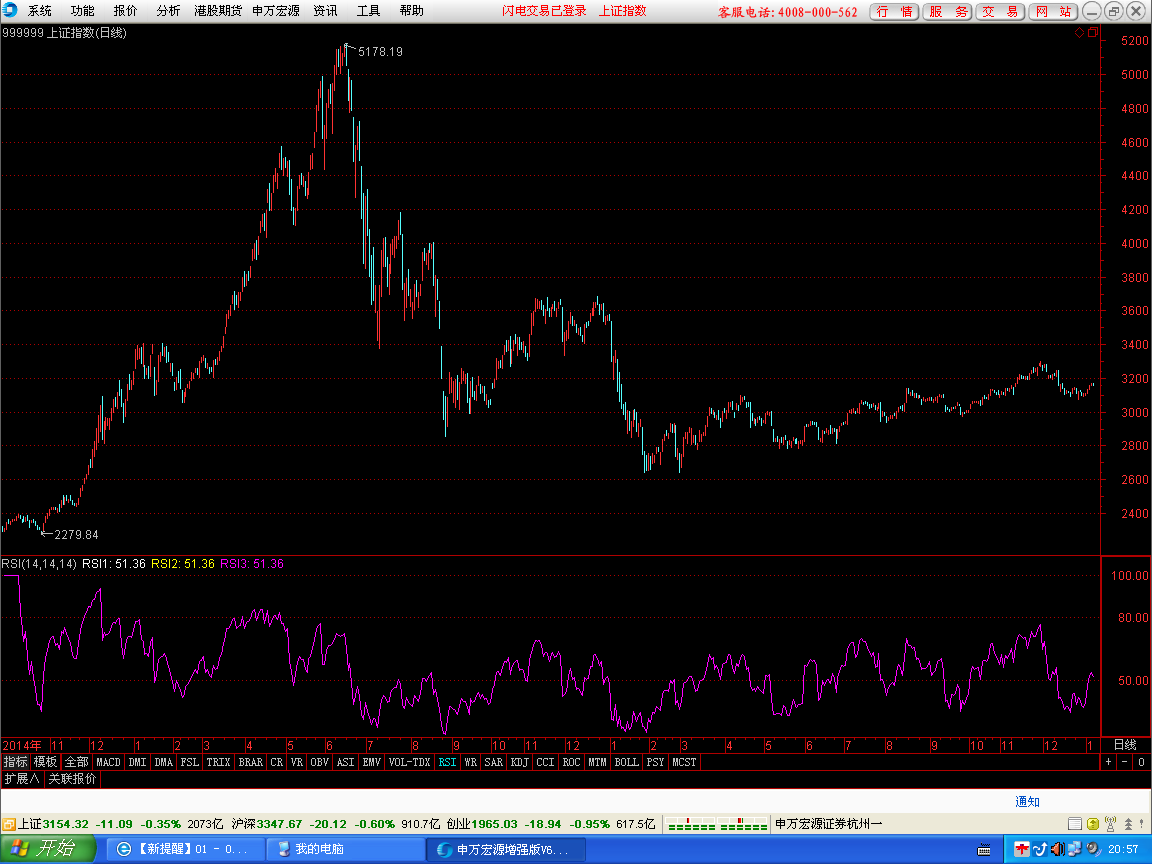Click the pin icon at status bar end
This screenshot has height=864, width=1152.
(x=1143, y=824)
